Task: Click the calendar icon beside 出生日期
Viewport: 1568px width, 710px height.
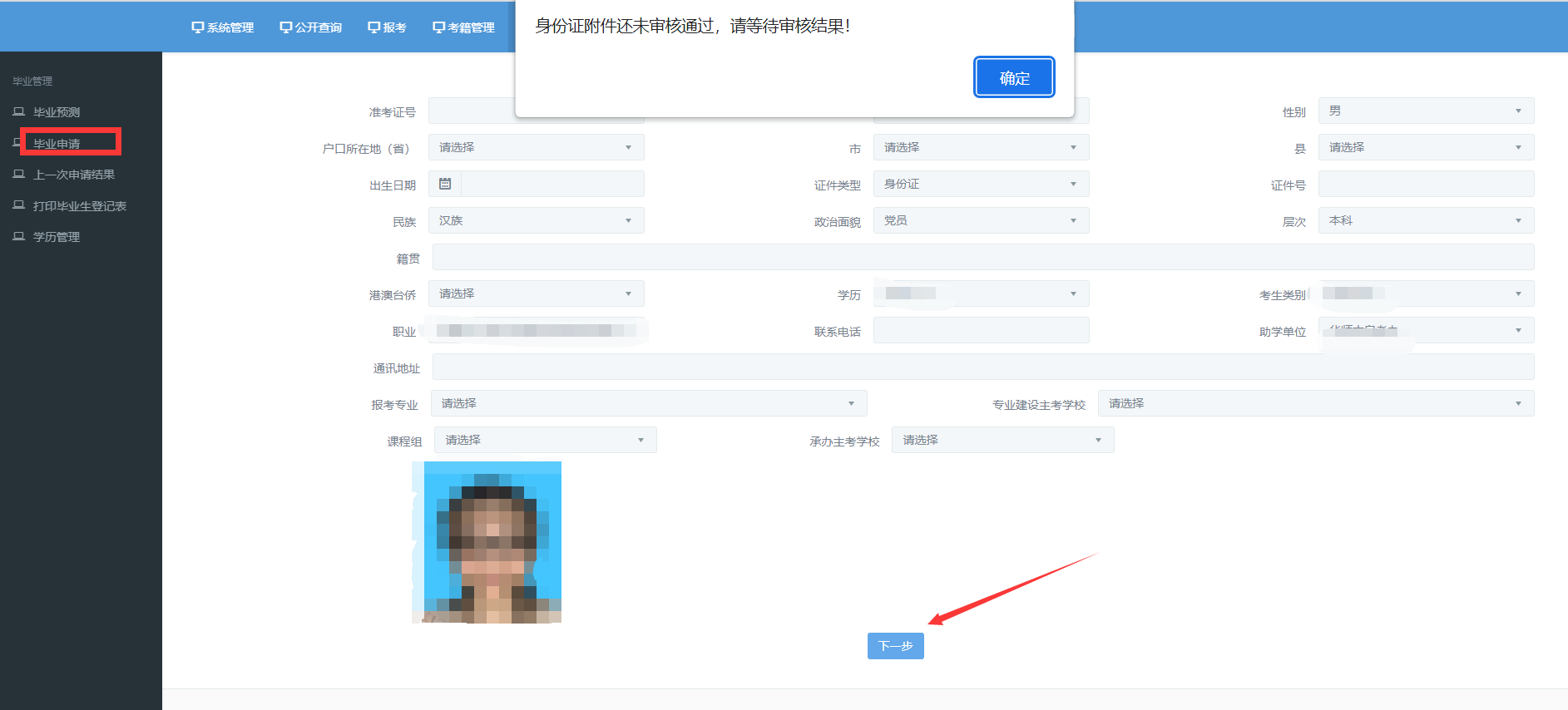Action: click(445, 184)
